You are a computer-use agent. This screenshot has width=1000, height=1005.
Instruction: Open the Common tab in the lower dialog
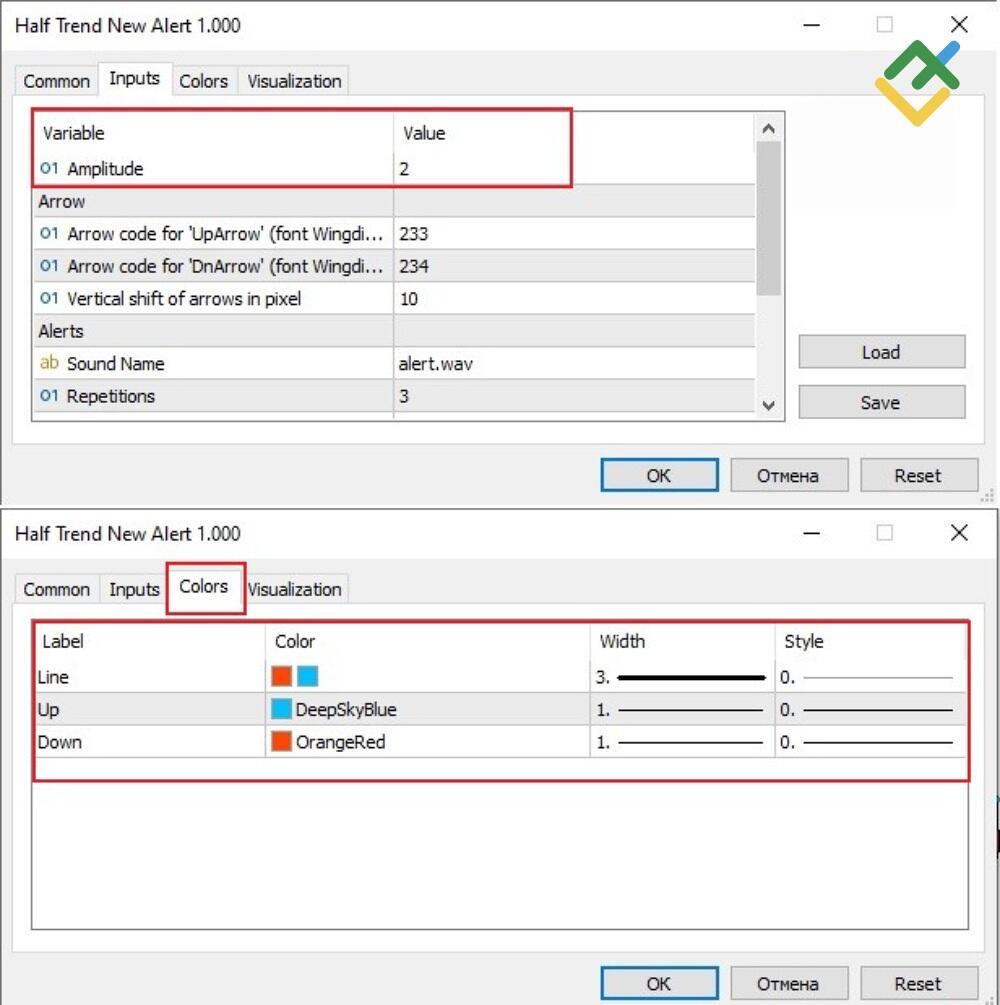(56, 589)
